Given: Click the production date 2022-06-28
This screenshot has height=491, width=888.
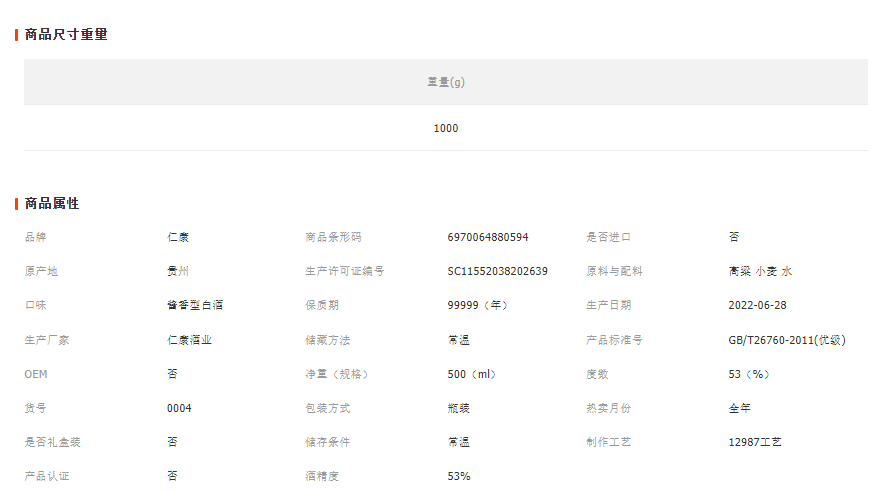Looking at the screenshot, I should pos(757,306).
